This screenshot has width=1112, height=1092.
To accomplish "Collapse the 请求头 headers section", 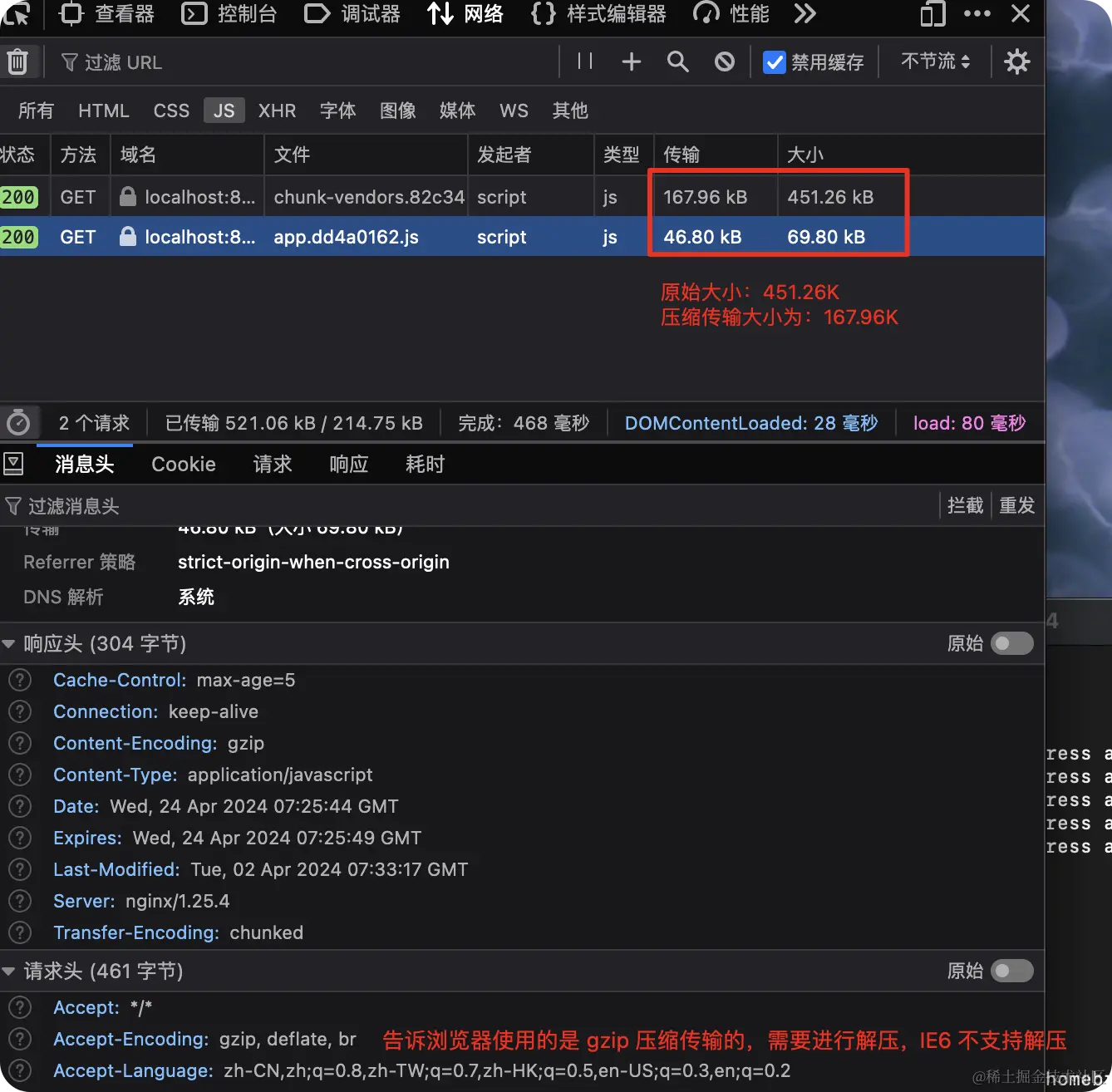I will (9, 970).
